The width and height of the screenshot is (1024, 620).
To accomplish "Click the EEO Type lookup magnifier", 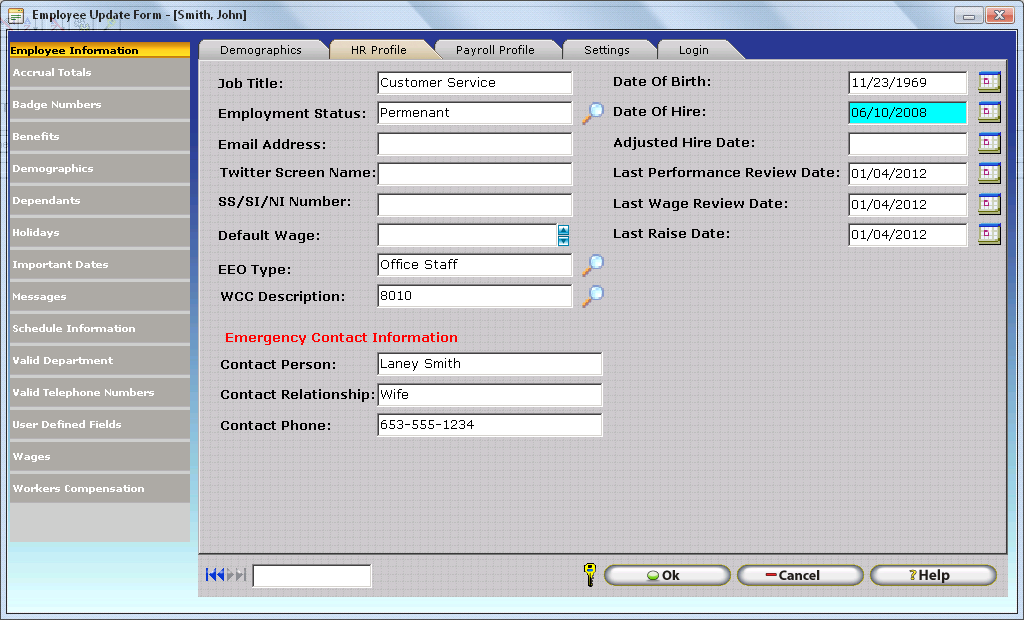I will point(593,265).
